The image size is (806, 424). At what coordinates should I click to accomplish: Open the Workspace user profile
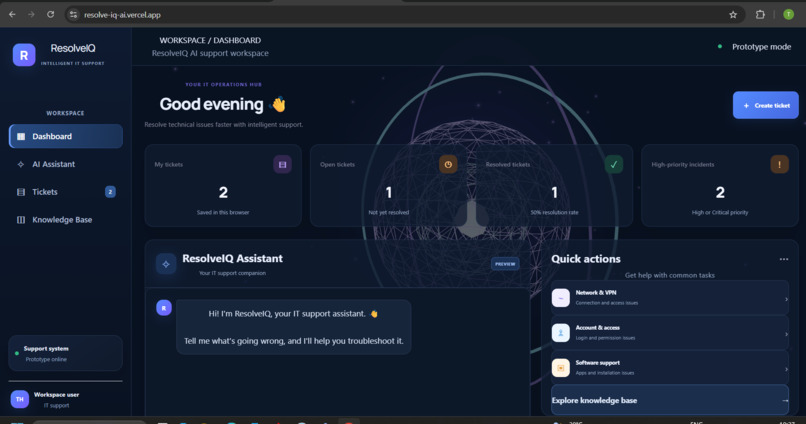pyautogui.click(x=66, y=399)
